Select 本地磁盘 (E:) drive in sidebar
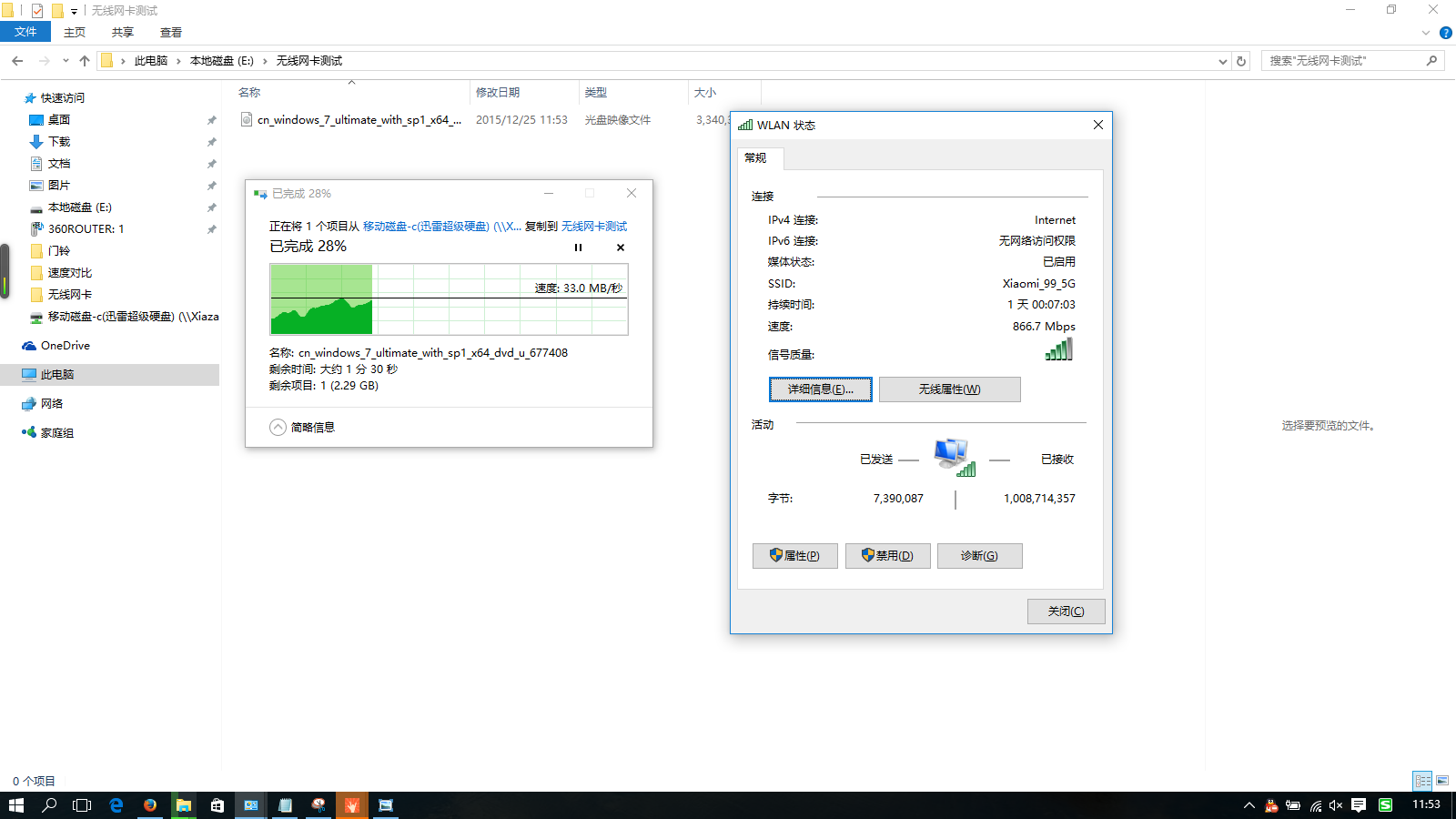The image size is (1456, 819). 79,207
